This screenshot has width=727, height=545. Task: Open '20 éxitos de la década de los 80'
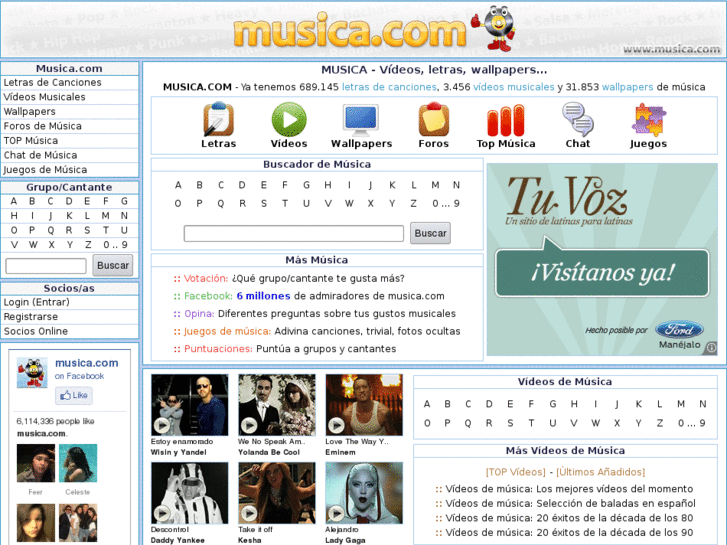[615, 518]
